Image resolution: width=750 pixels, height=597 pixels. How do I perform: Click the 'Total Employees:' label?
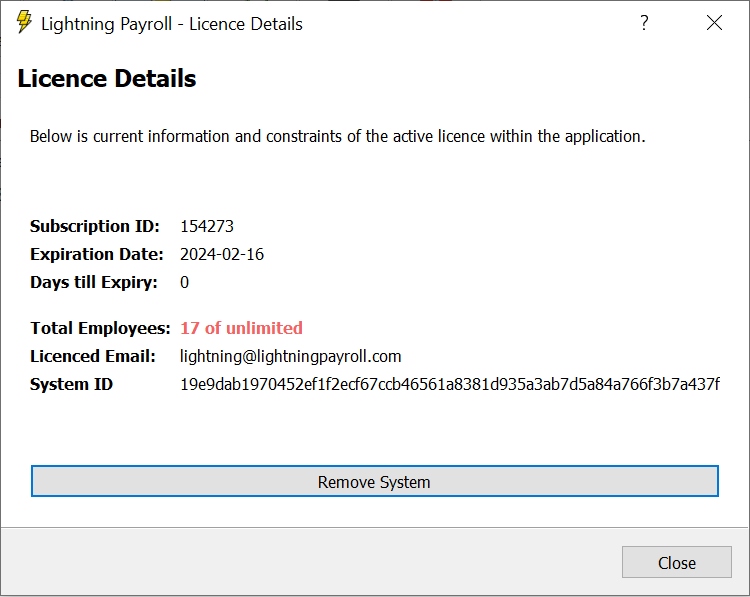(x=100, y=328)
